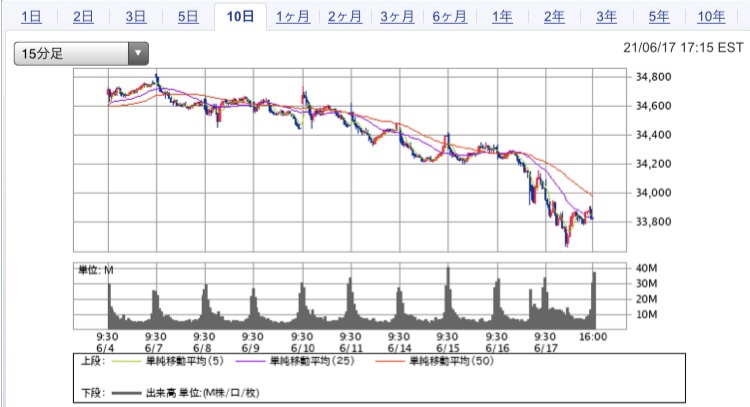Click the last volume bar at 16:00
The width and height of the screenshot is (750, 407).
(x=594, y=300)
